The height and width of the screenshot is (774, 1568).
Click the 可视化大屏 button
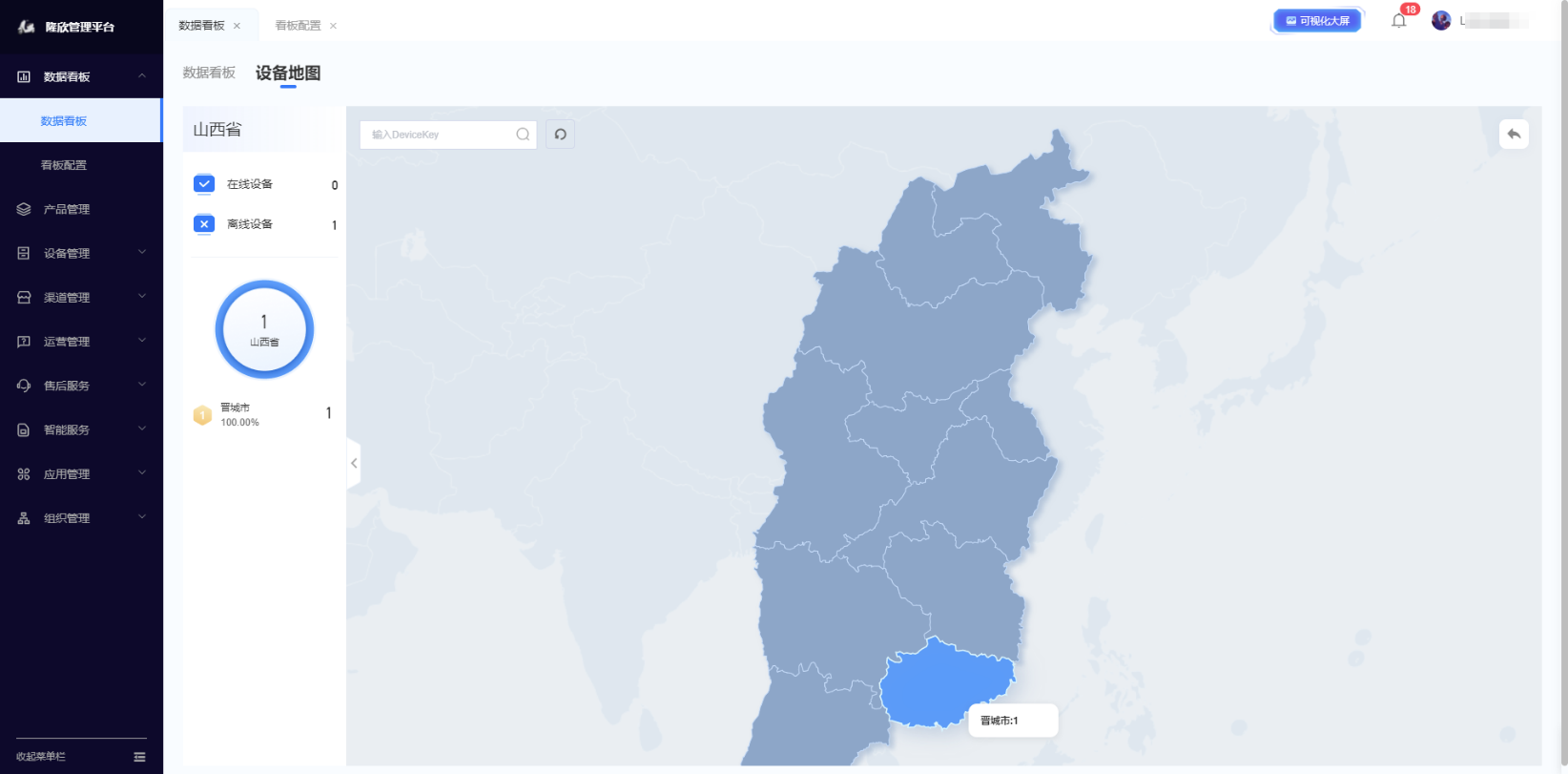click(1317, 21)
